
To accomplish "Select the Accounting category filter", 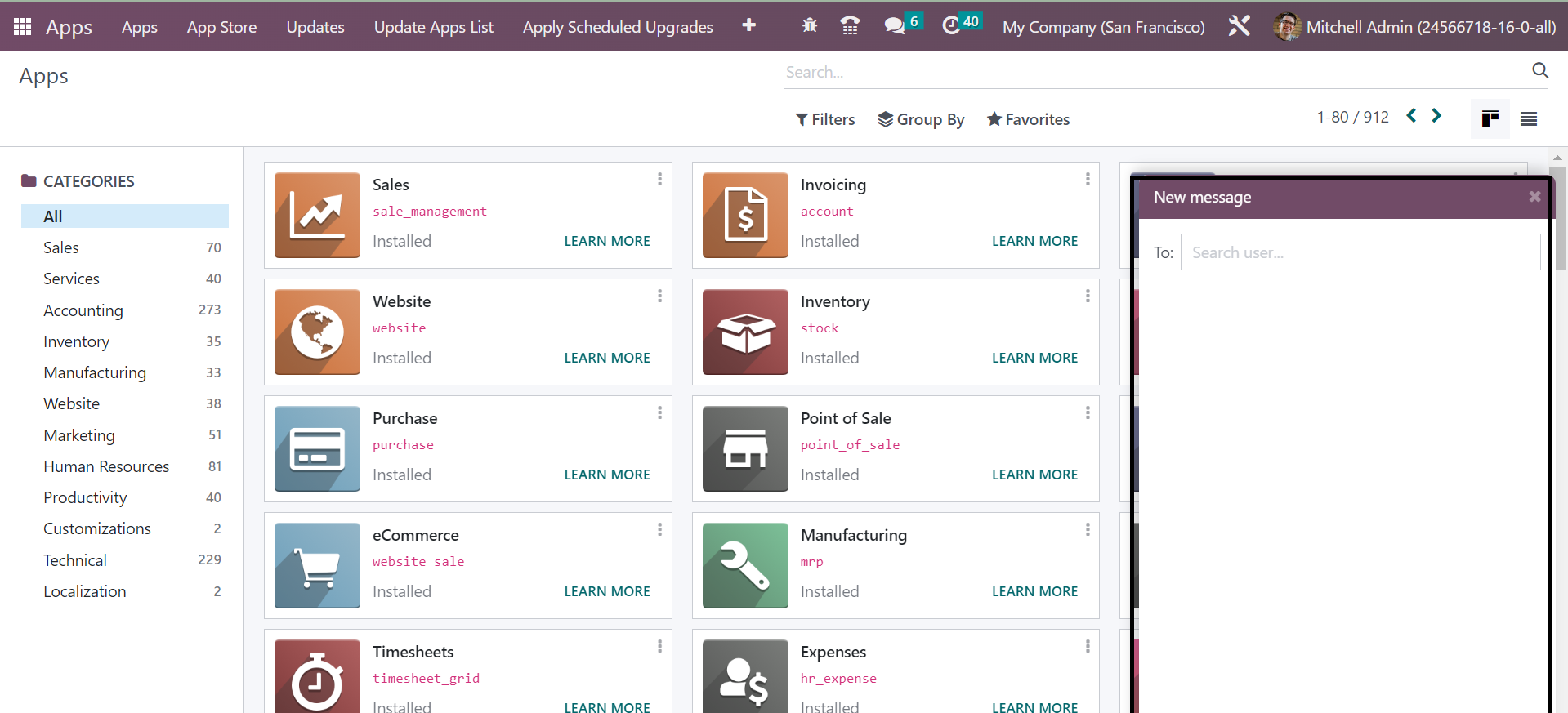I will 83,310.
